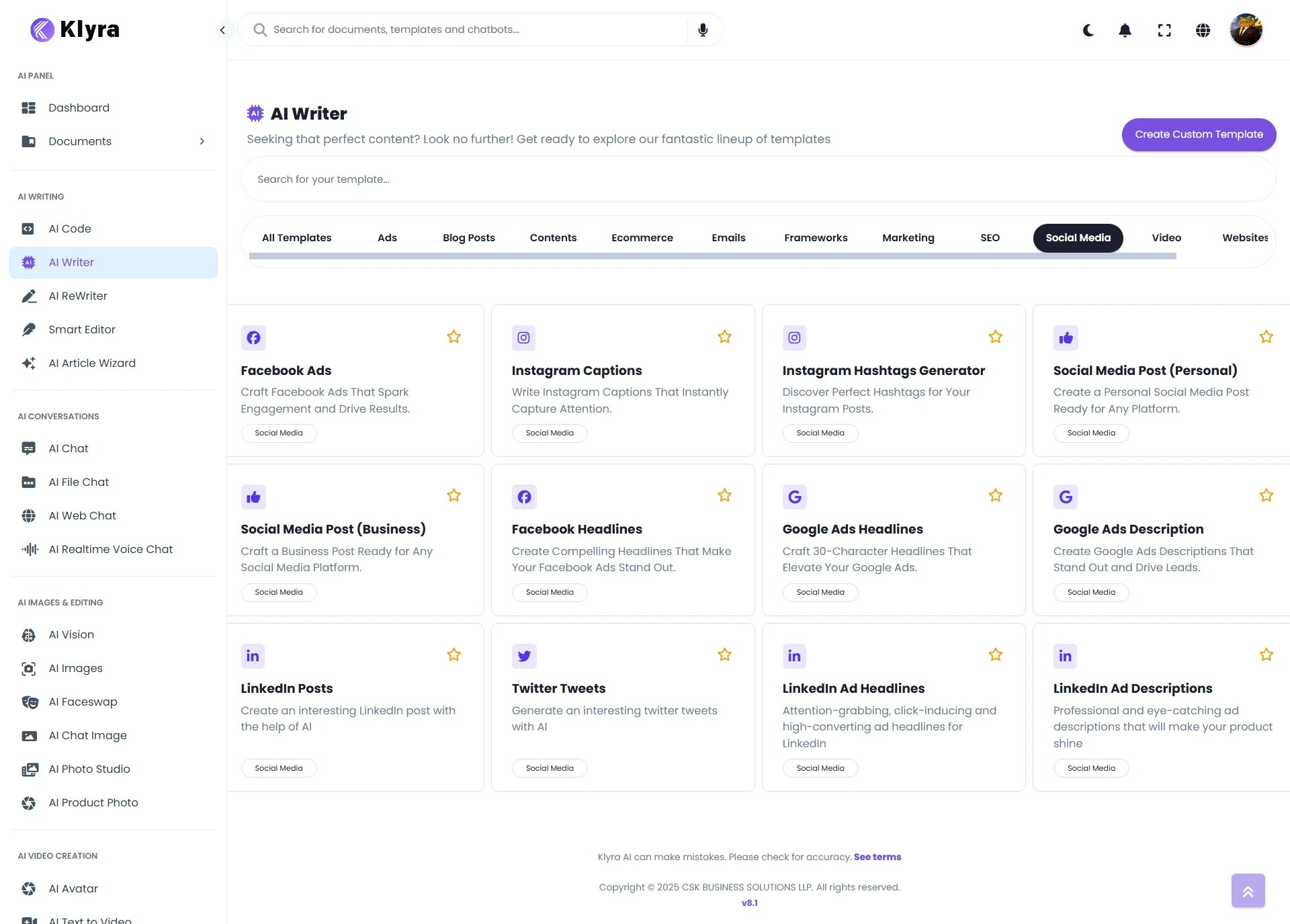The width and height of the screenshot is (1290, 924).
Task: Click the Create Custom Template button
Action: (x=1199, y=134)
